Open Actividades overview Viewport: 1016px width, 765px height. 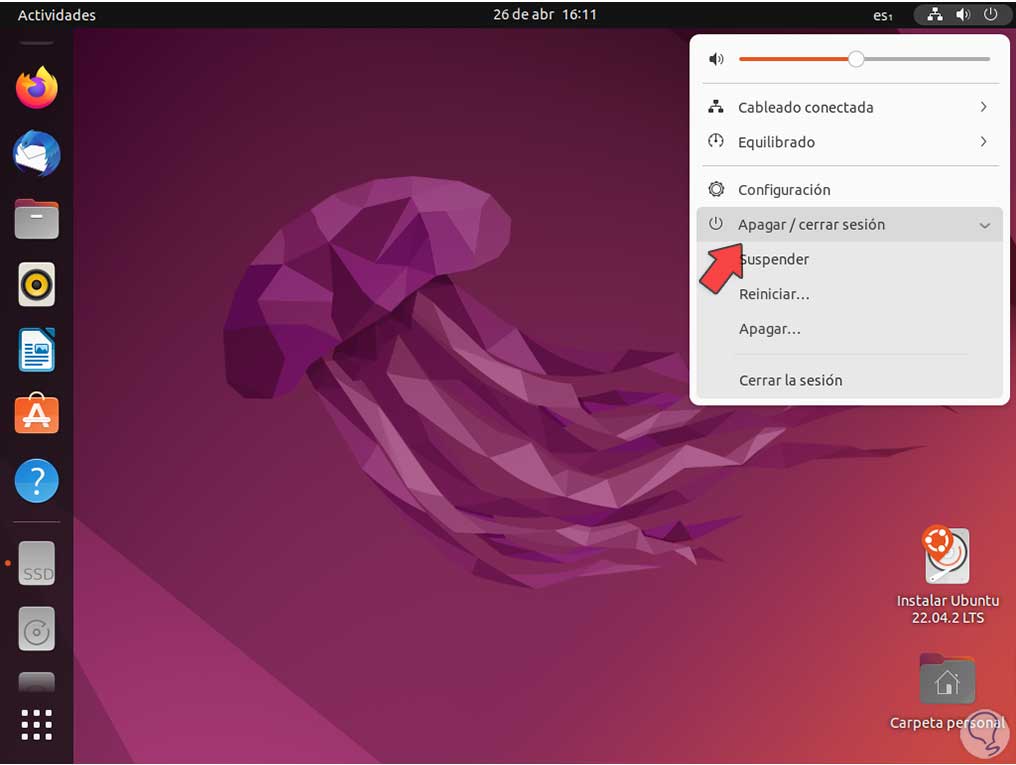click(x=56, y=15)
